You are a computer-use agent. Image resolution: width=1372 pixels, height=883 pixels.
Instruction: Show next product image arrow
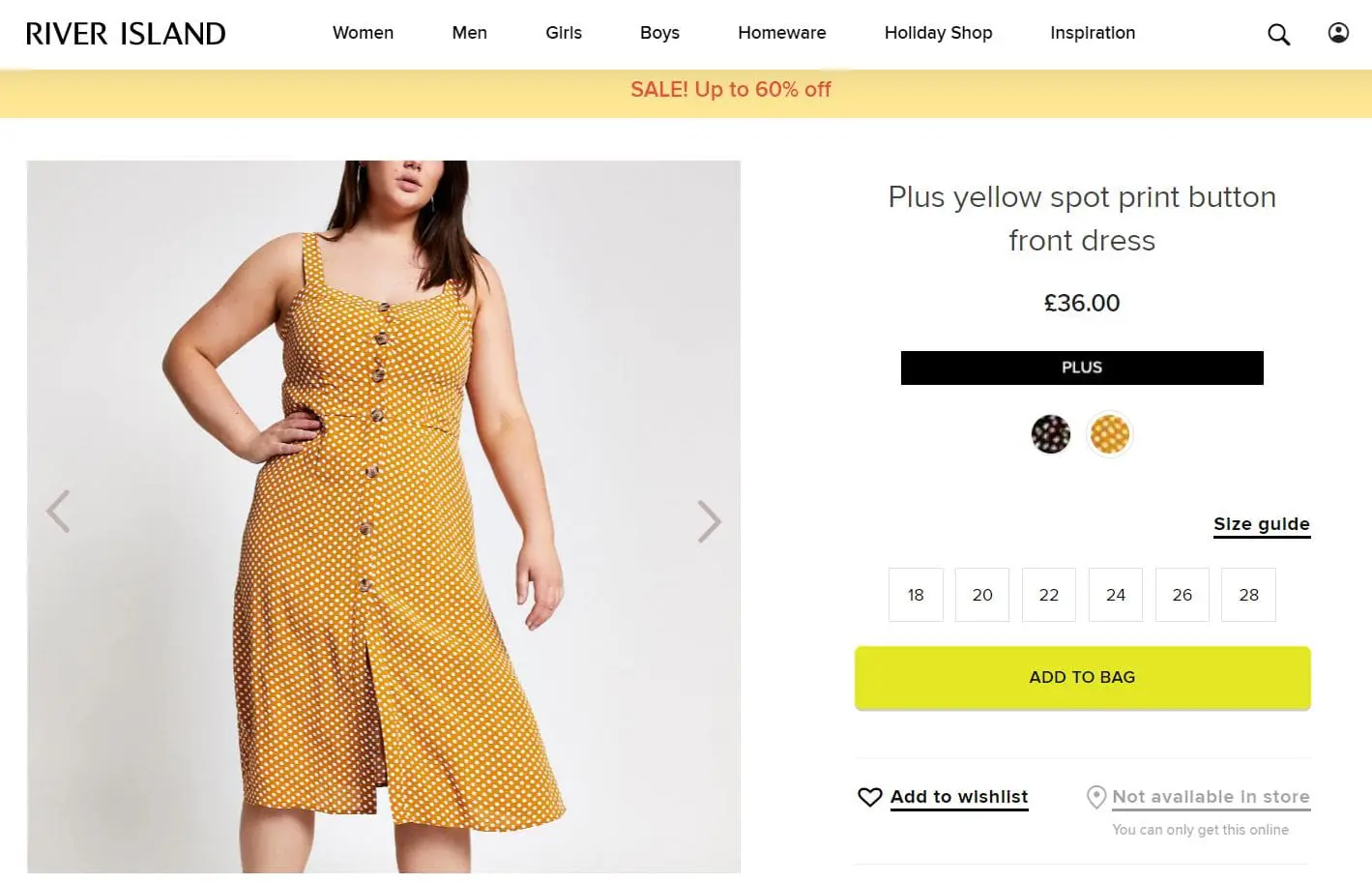point(710,521)
